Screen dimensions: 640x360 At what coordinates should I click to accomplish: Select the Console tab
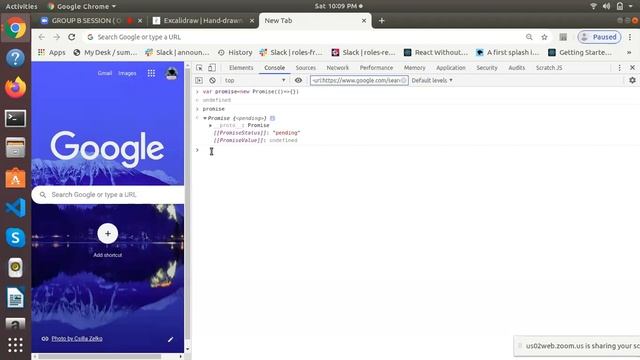click(x=274, y=68)
